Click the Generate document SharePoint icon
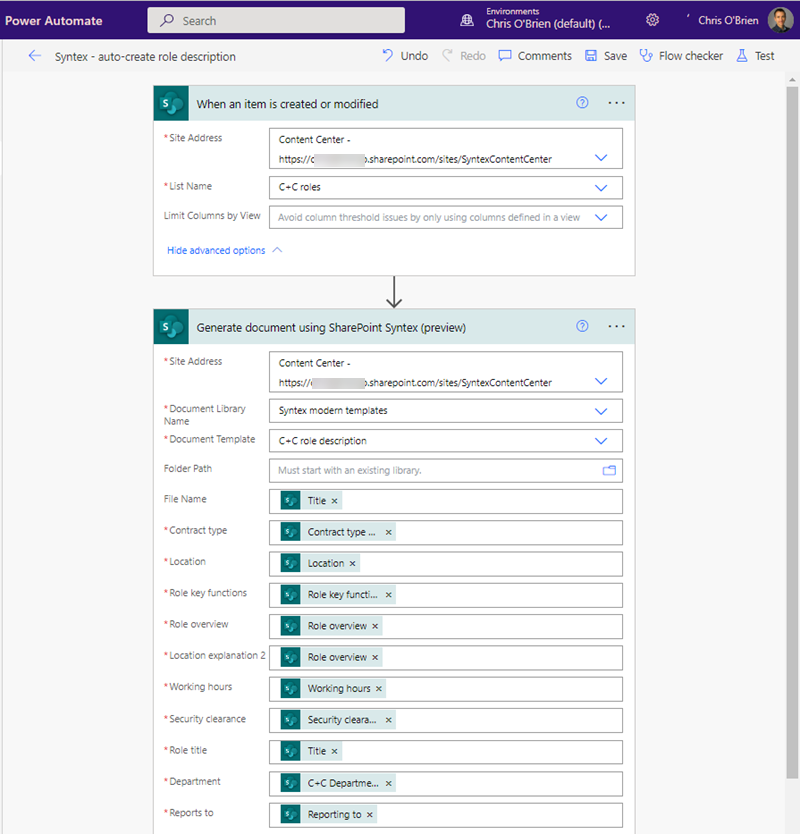 [171, 327]
